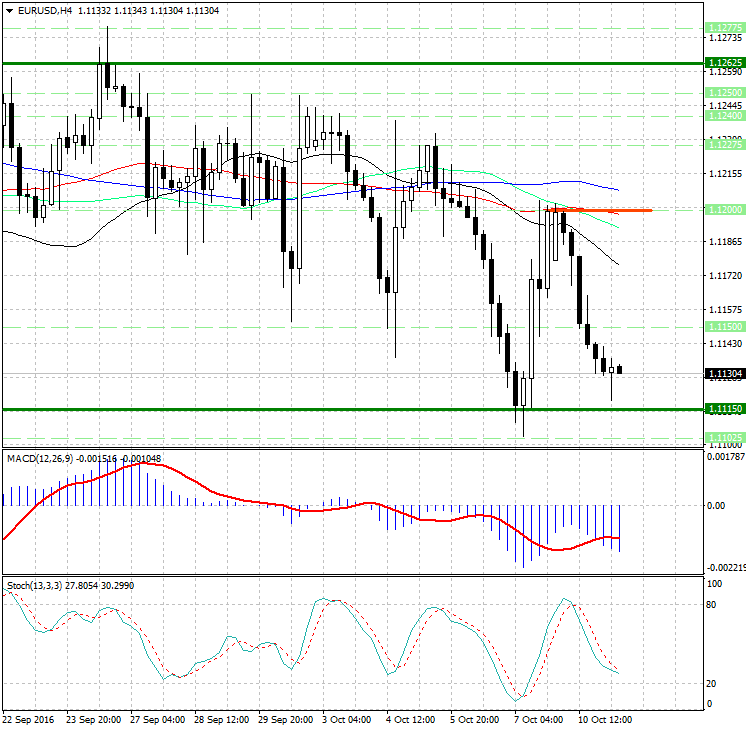This screenshot has width=746, height=731.
Task: Click the 22 Sep 2016 date label
Action: 30,719
